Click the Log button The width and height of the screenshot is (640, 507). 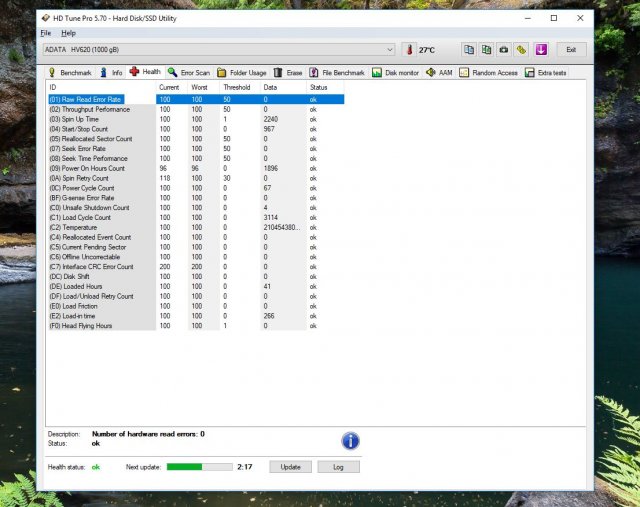(x=338, y=467)
